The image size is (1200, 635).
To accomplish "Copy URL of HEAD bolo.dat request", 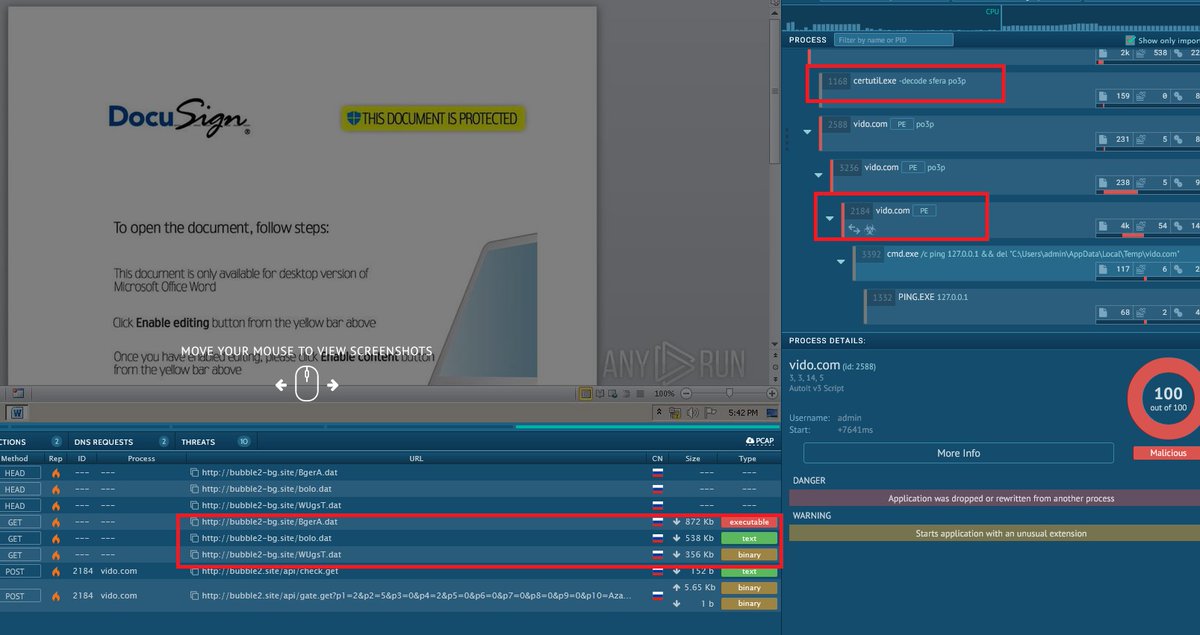I will click(x=195, y=489).
